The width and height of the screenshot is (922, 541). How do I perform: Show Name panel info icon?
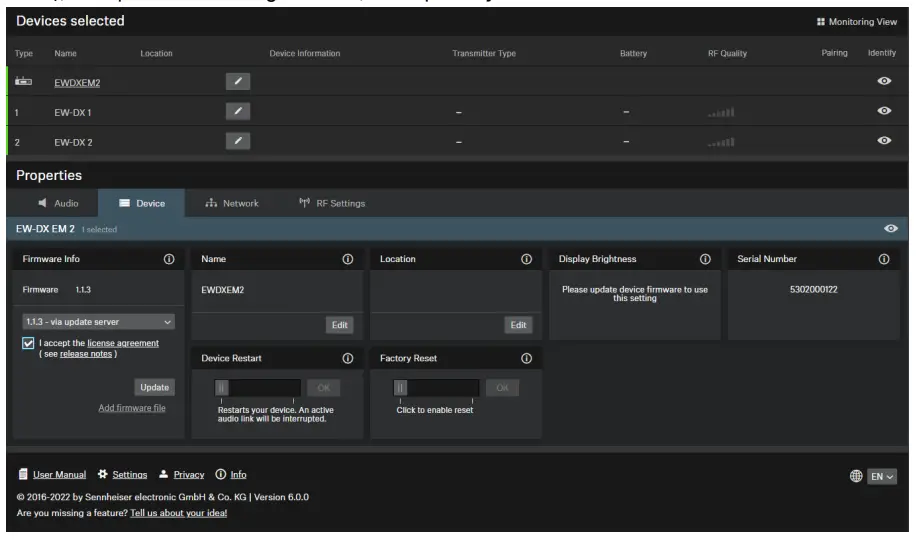coord(348,259)
